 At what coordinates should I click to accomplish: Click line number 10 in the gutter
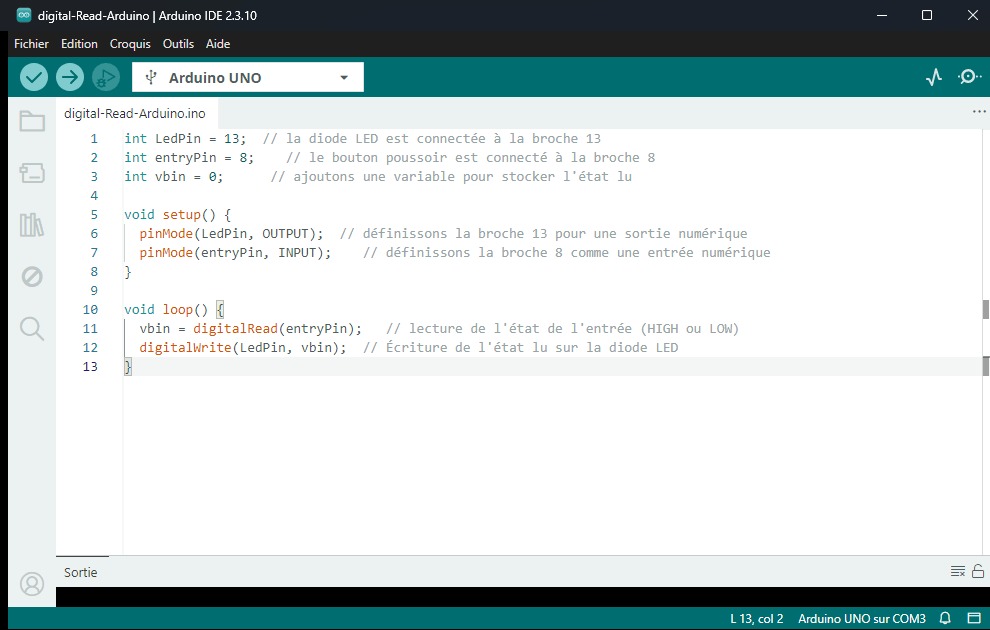pyautogui.click(x=90, y=309)
